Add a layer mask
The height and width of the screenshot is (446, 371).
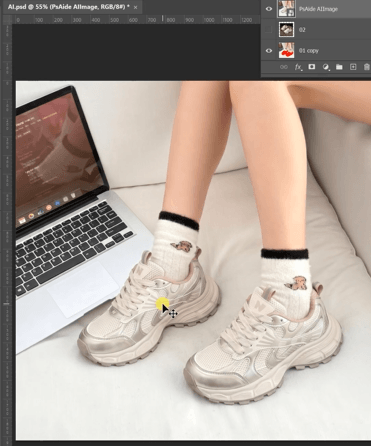coord(312,67)
